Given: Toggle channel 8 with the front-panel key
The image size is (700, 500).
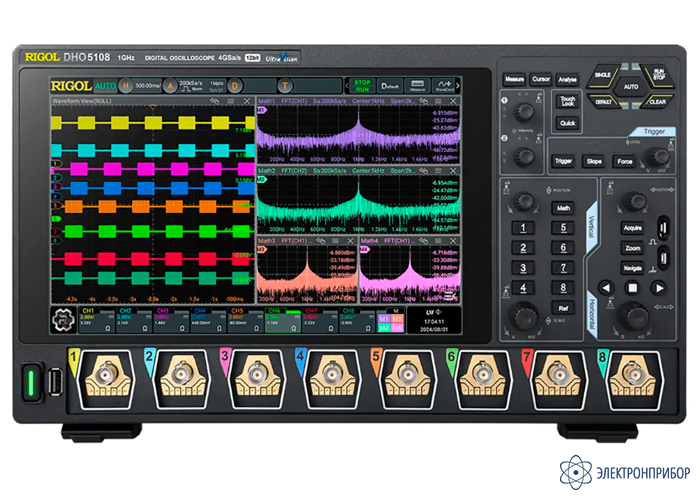Looking at the screenshot, I should tap(563, 288).
